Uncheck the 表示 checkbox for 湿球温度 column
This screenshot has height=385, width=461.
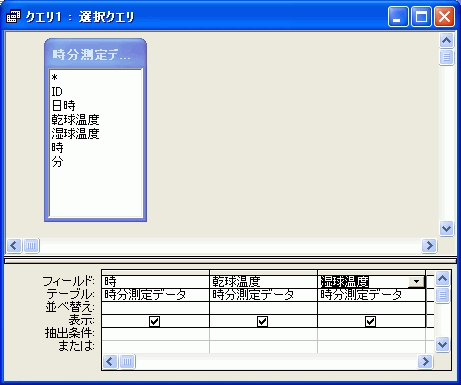tap(370, 321)
